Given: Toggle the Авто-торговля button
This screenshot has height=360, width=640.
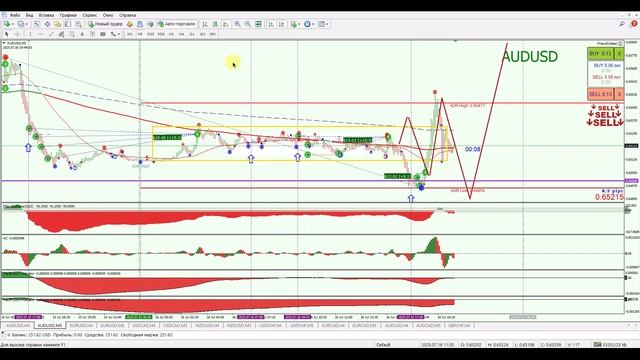Looking at the screenshot, I should pyautogui.click(x=176, y=24).
